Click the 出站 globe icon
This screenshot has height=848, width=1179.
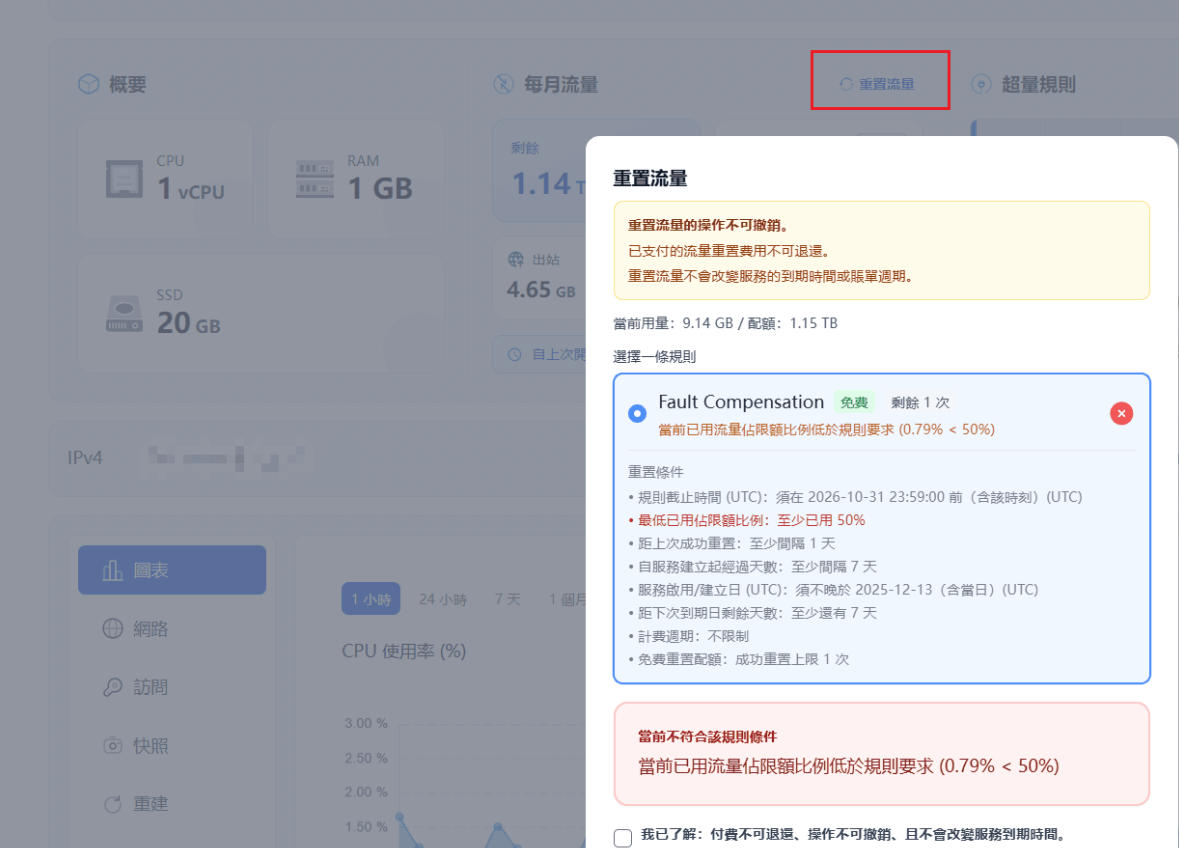point(516,260)
